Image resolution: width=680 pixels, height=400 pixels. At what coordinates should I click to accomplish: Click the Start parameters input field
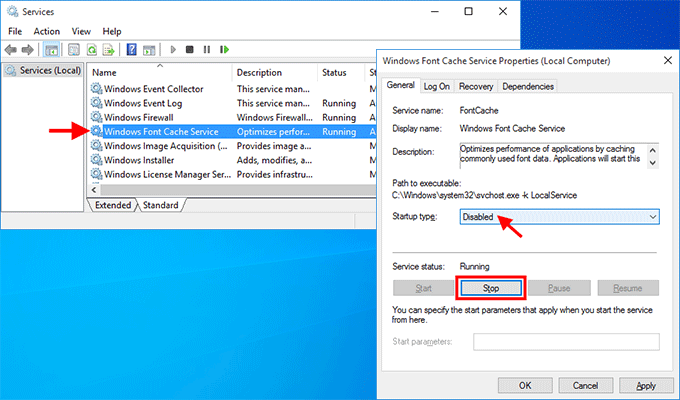566,342
